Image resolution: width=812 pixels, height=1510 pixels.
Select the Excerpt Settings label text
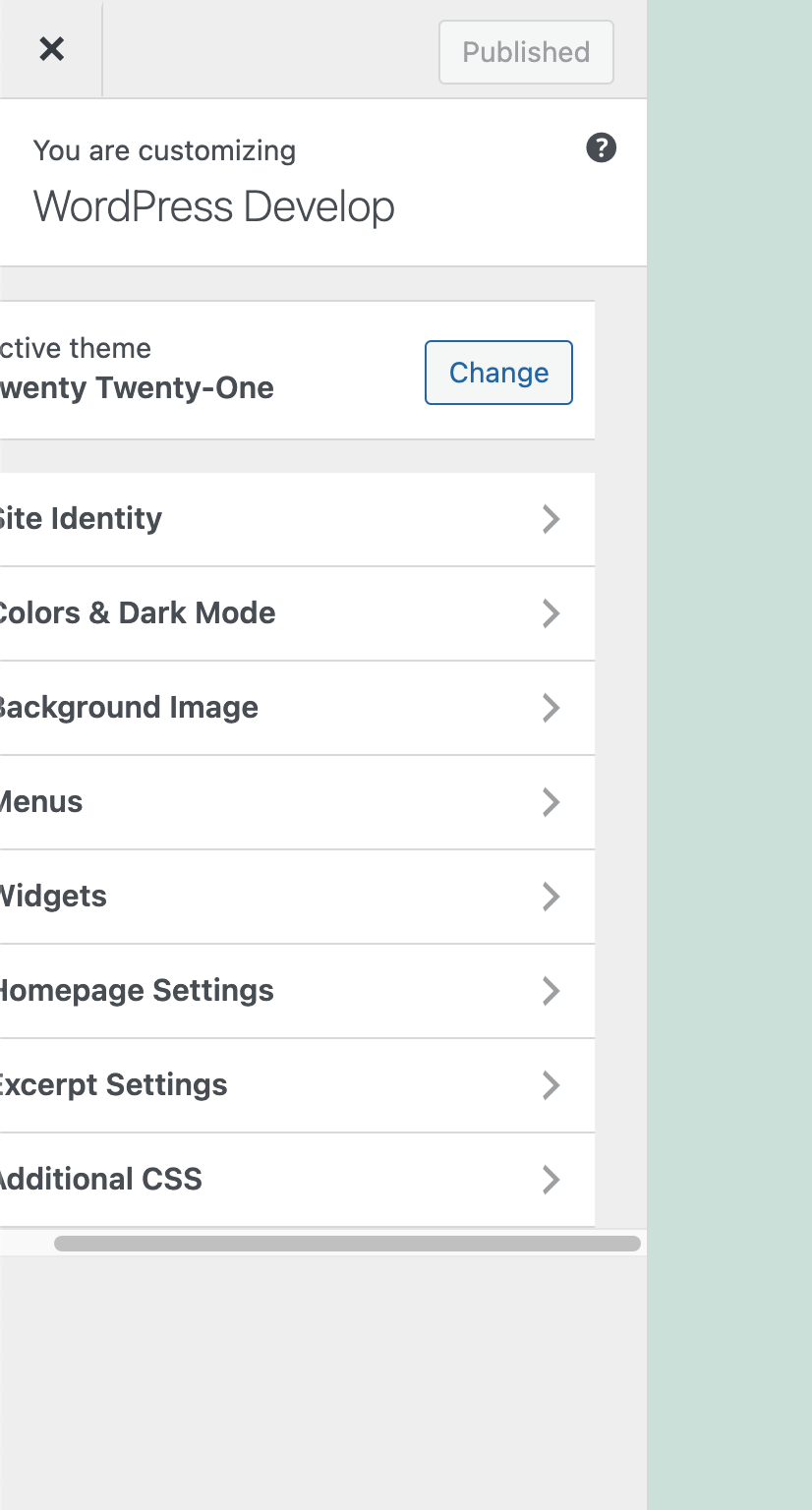point(113,1085)
